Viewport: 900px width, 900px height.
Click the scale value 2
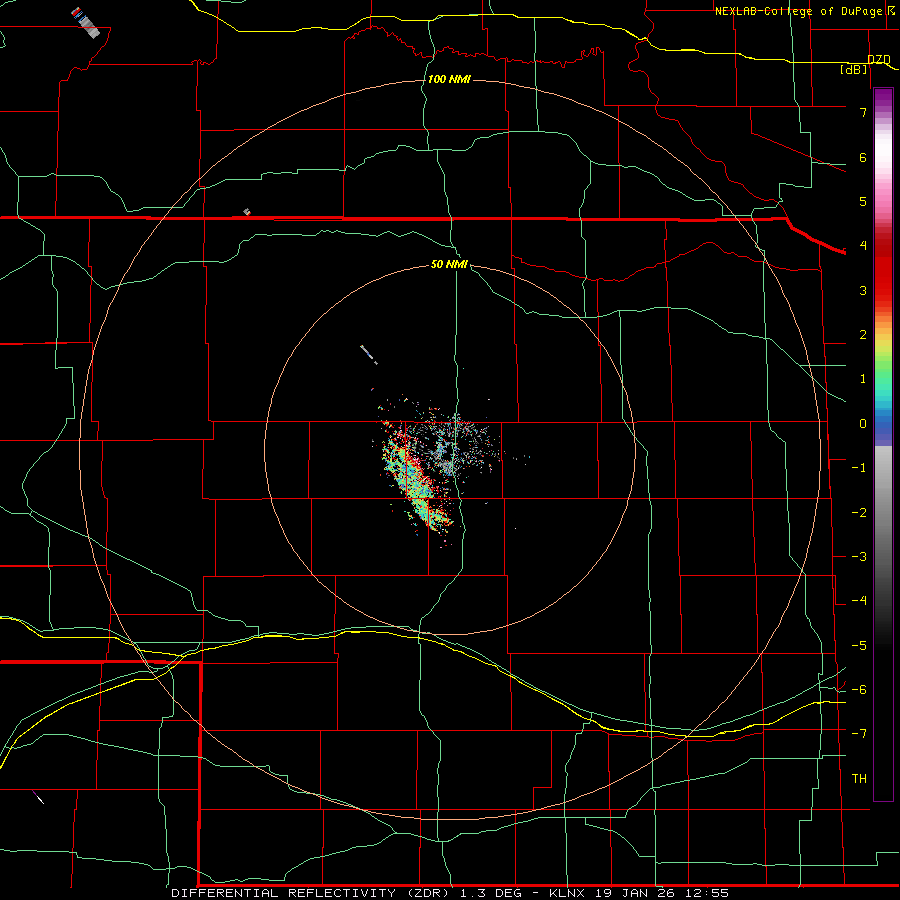[863, 335]
